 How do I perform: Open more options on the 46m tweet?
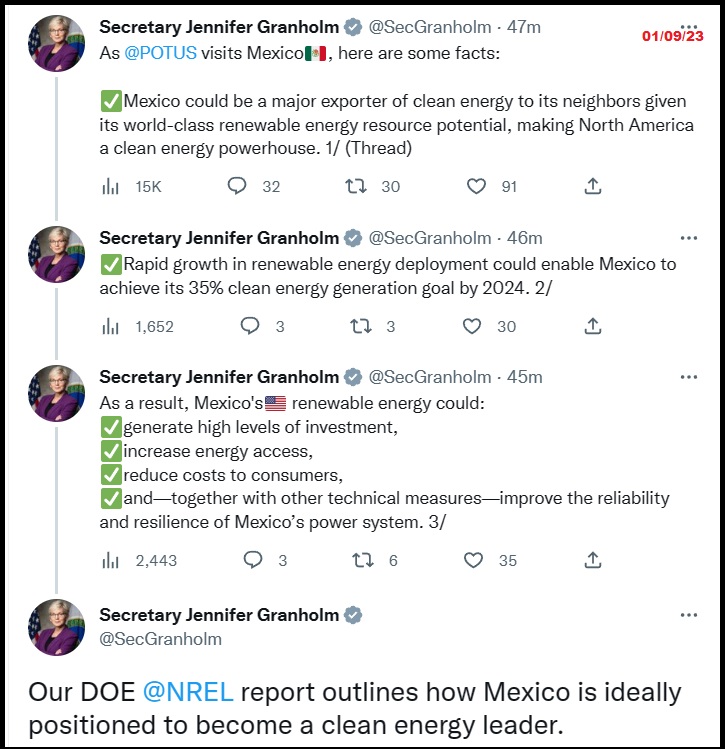[x=688, y=238]
